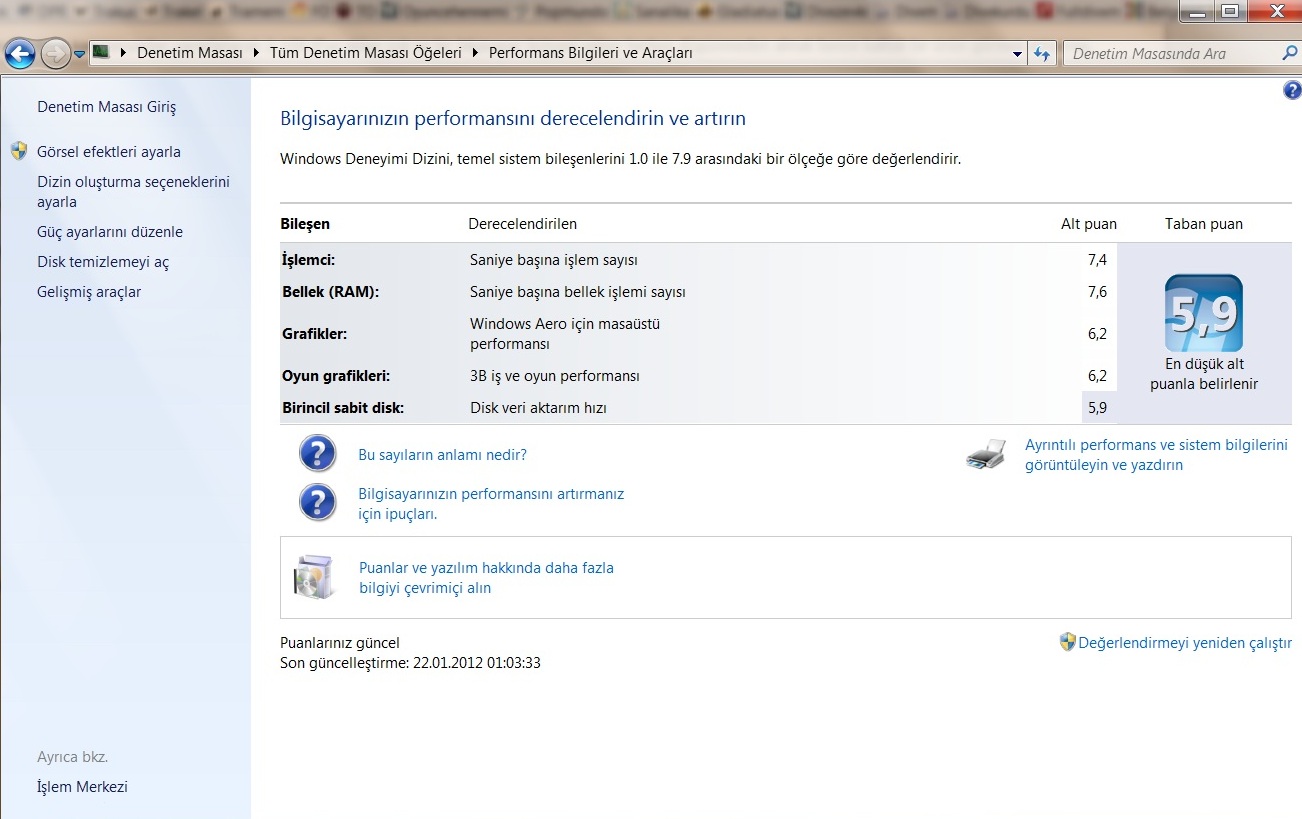Open Ayrıntılı performans ve sistem bilgilerini link
The width and height of the screenshot is (1302, 819).
tap(1156, 455)
